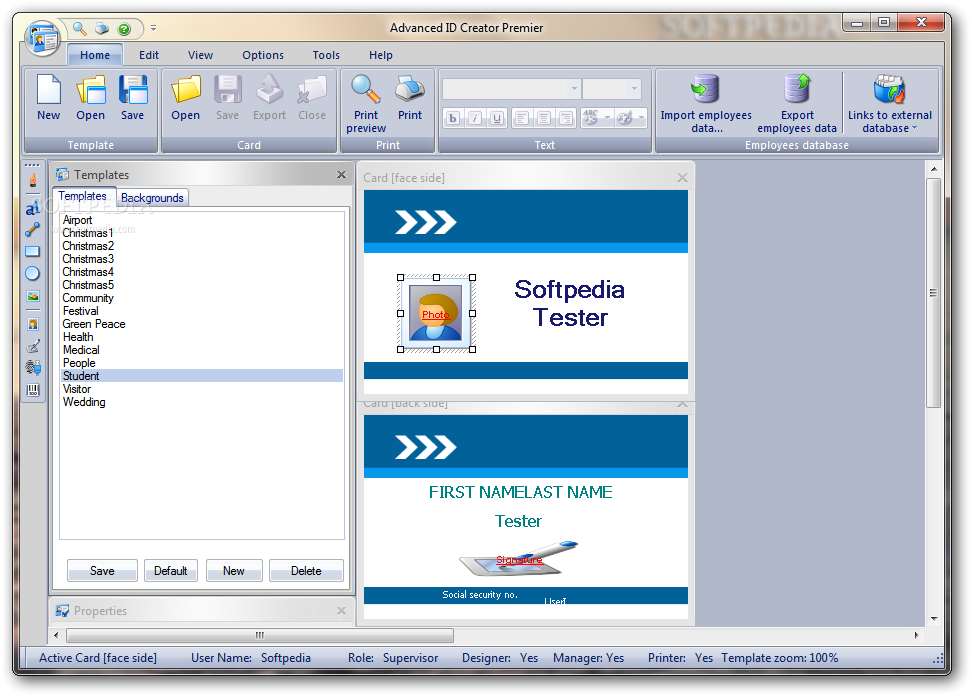
Task: Switch to the Backgrounds tab
Action: [x=152, y=198]
